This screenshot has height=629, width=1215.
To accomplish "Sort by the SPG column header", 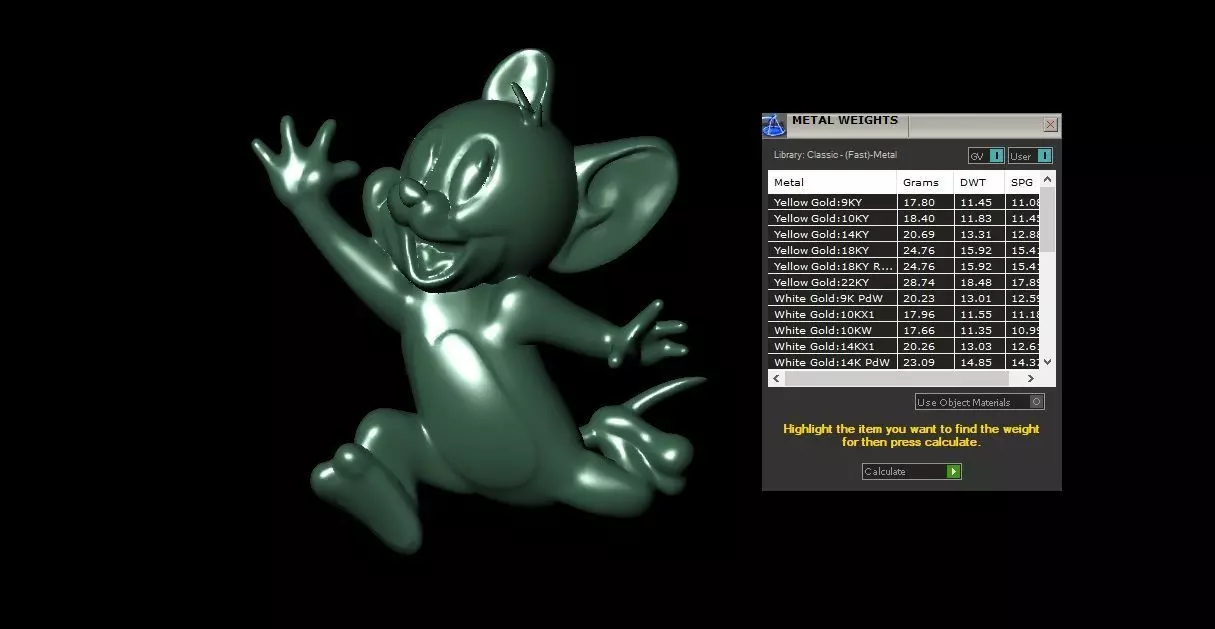I will (1022, 182).
